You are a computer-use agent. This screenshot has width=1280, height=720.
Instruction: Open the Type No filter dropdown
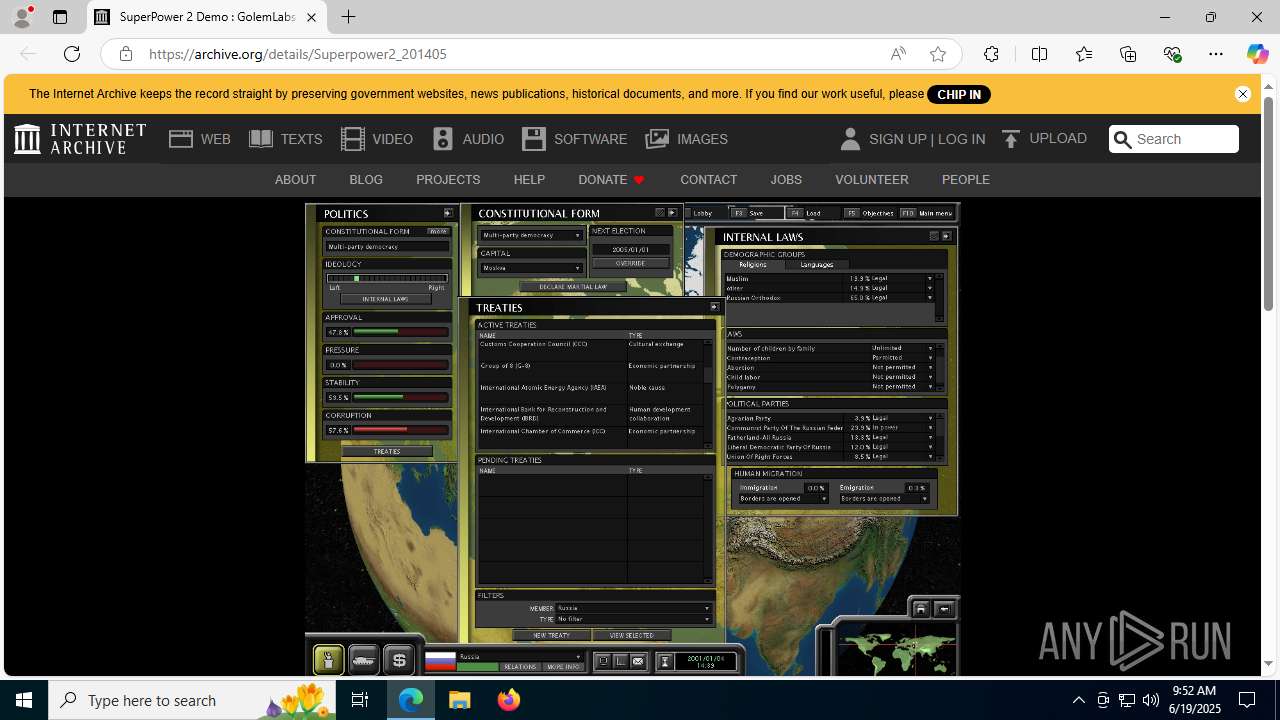[633, 619]
